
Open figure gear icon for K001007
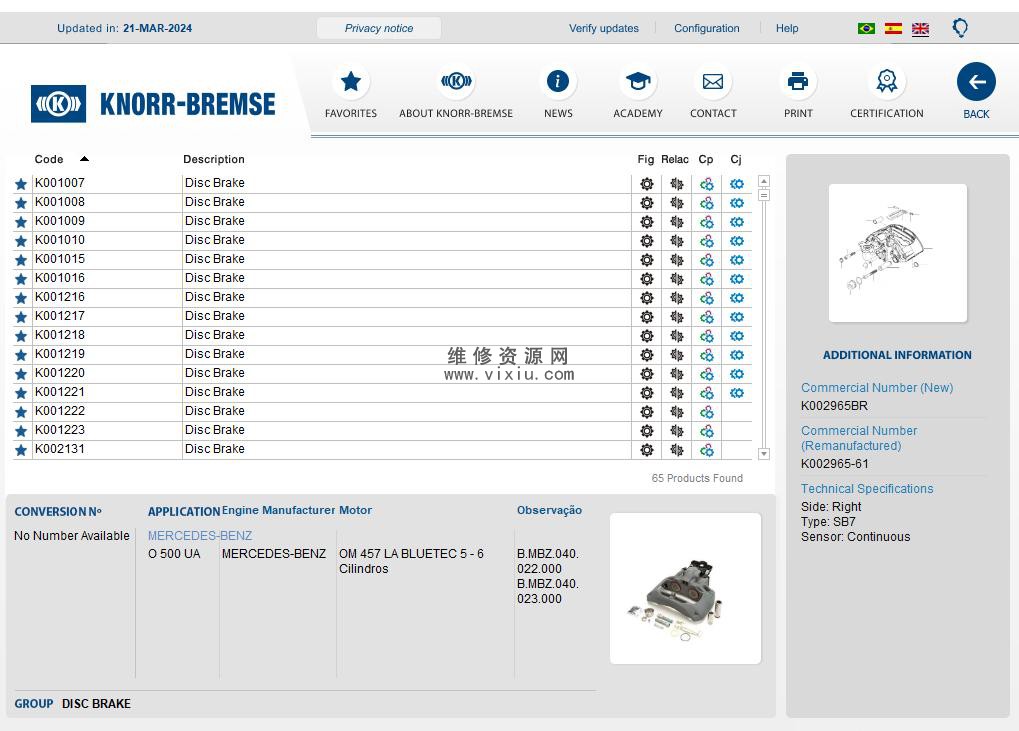click(647, 184)
